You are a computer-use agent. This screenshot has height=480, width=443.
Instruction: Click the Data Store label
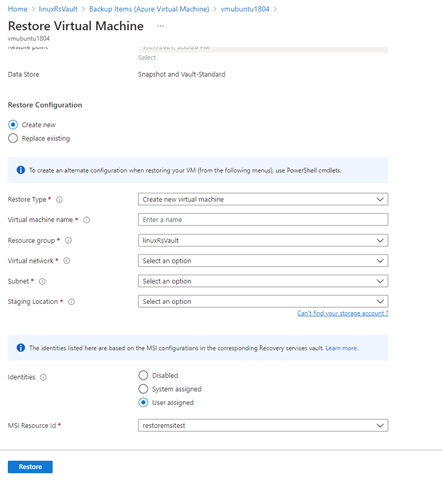click(23, 74)
